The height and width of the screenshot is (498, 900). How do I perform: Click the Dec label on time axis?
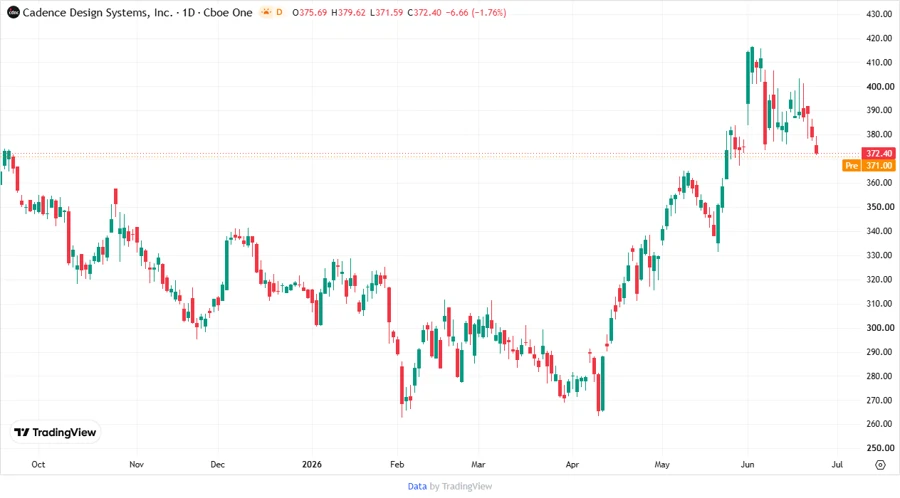(x=218, y=464)
